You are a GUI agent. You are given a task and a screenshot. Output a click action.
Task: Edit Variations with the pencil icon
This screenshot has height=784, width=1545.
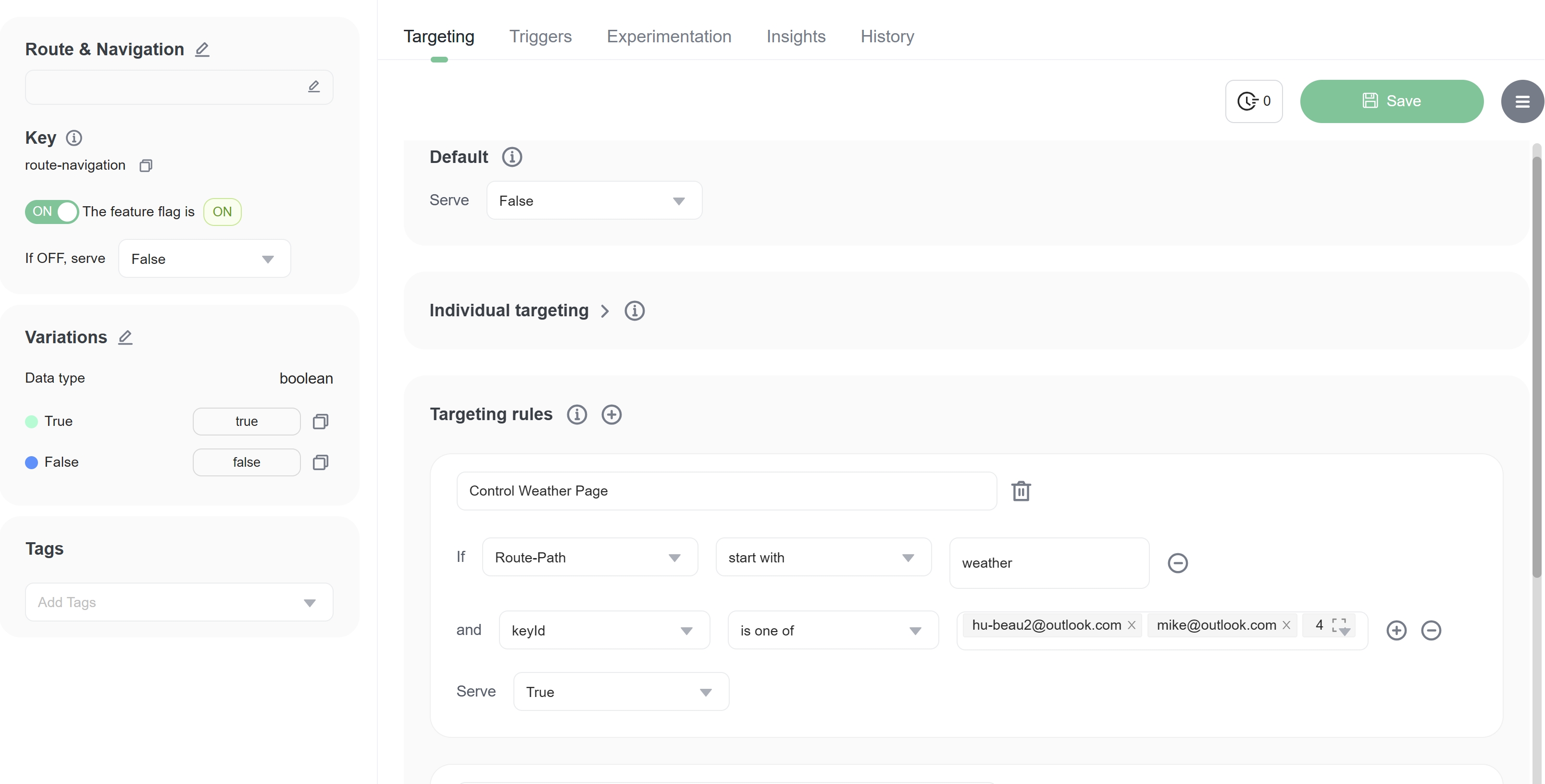click(125, 337)
